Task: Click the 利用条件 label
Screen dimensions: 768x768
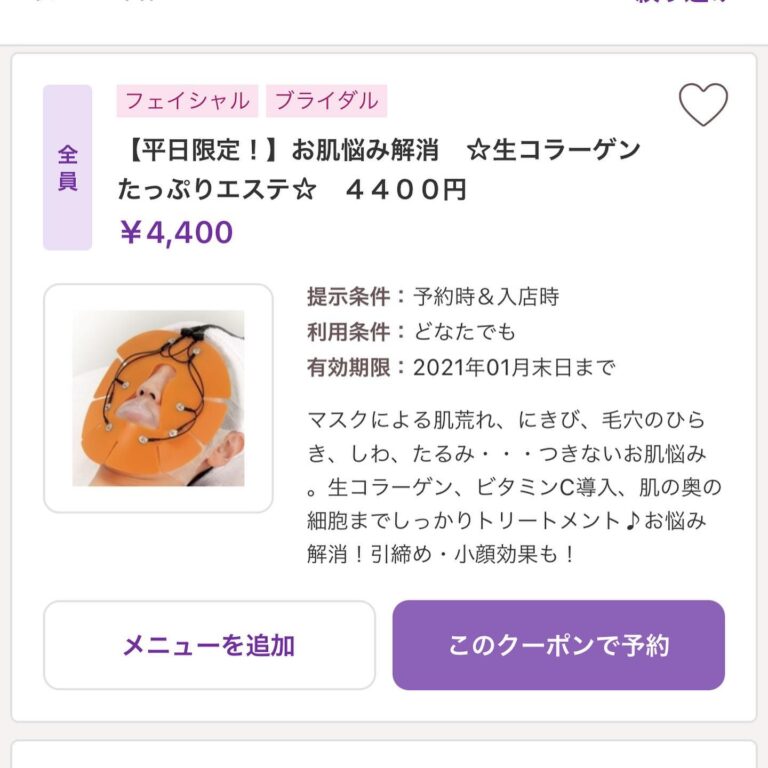Action: (x=350, y=332)
